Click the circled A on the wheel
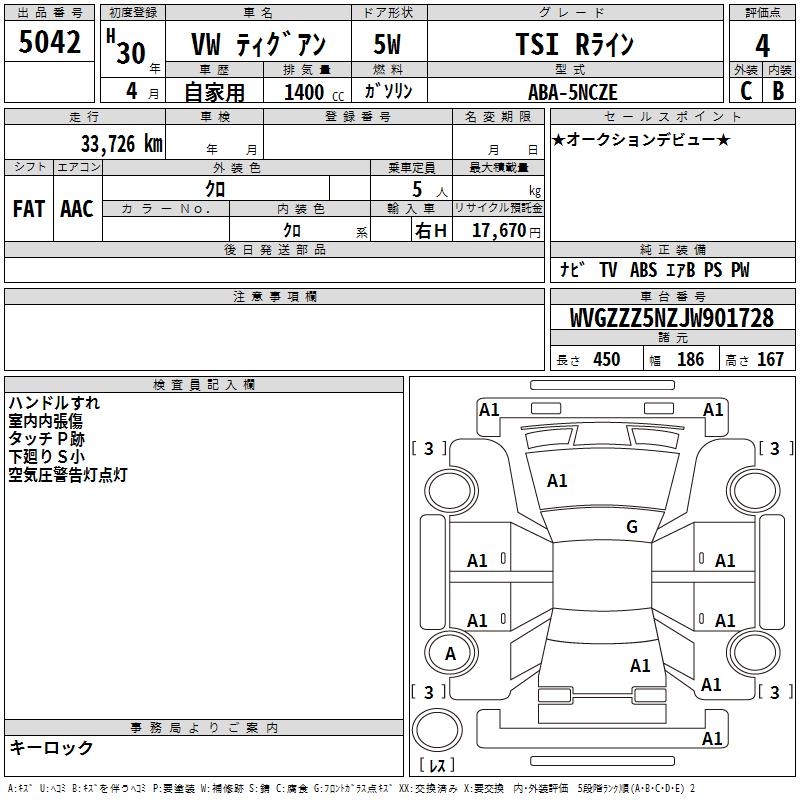The height and width of the screenshot is (800, 800). (450, 654)
